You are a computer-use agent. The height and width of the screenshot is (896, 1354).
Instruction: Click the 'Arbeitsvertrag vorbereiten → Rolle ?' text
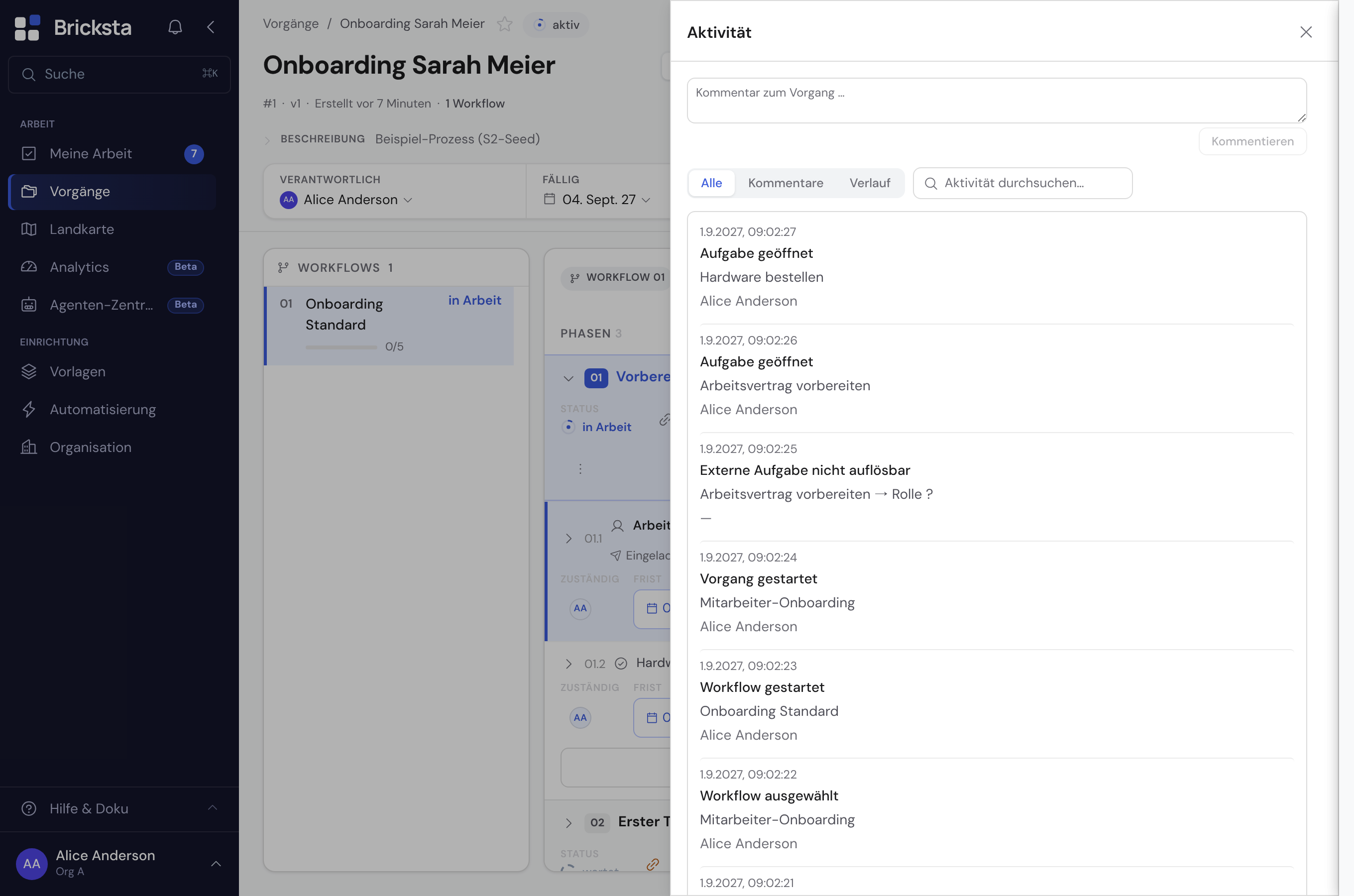pos(816,494)
